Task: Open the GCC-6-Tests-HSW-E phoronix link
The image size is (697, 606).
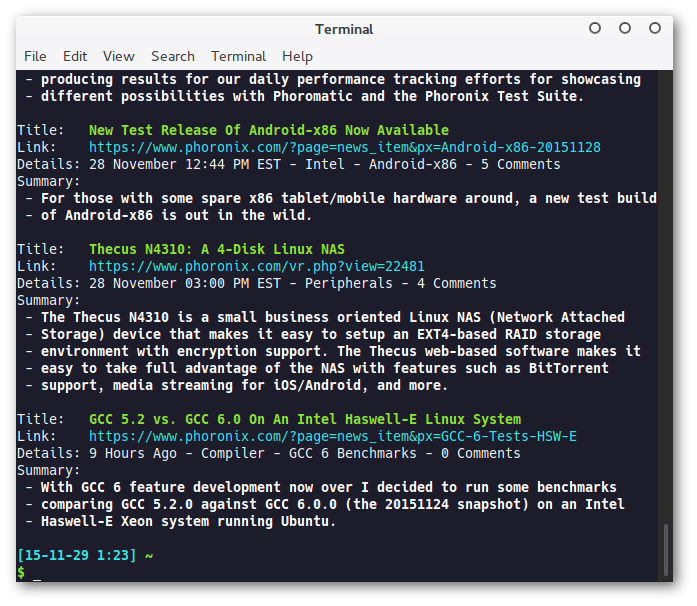Action: (332, 436)
